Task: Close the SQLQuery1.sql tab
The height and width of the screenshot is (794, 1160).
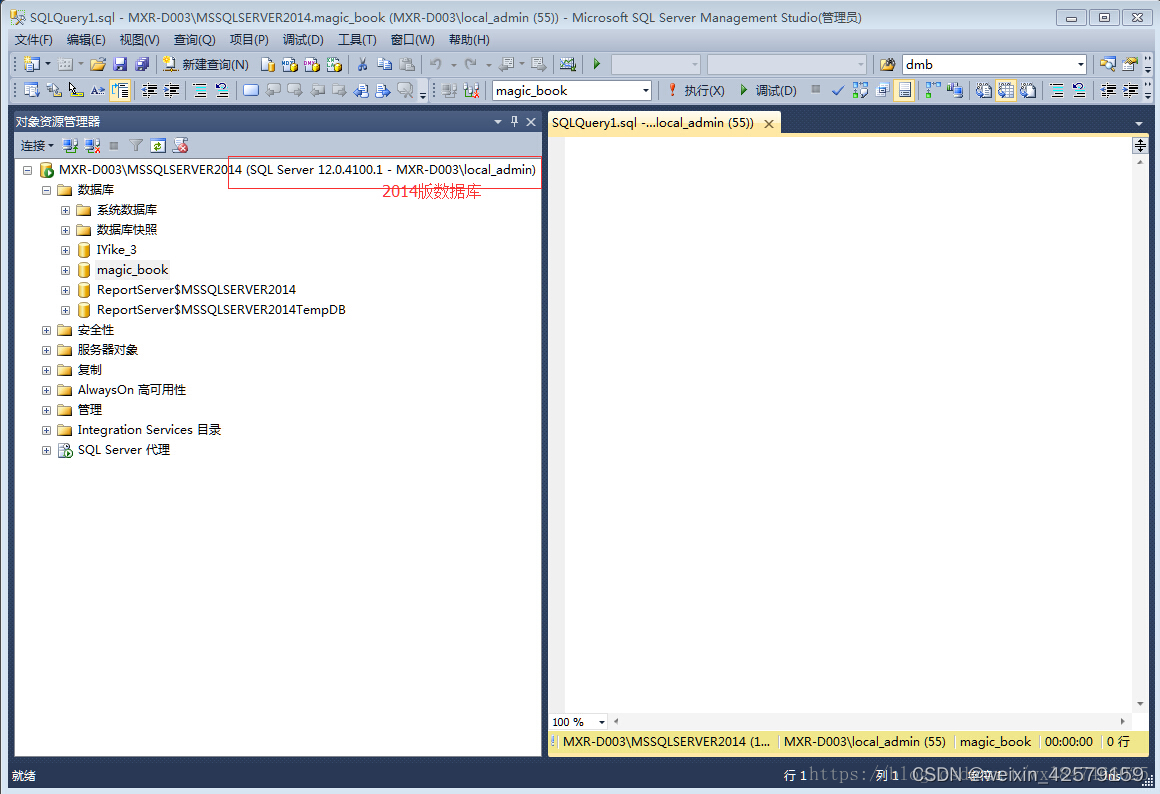Action: [x=769, y=124]
